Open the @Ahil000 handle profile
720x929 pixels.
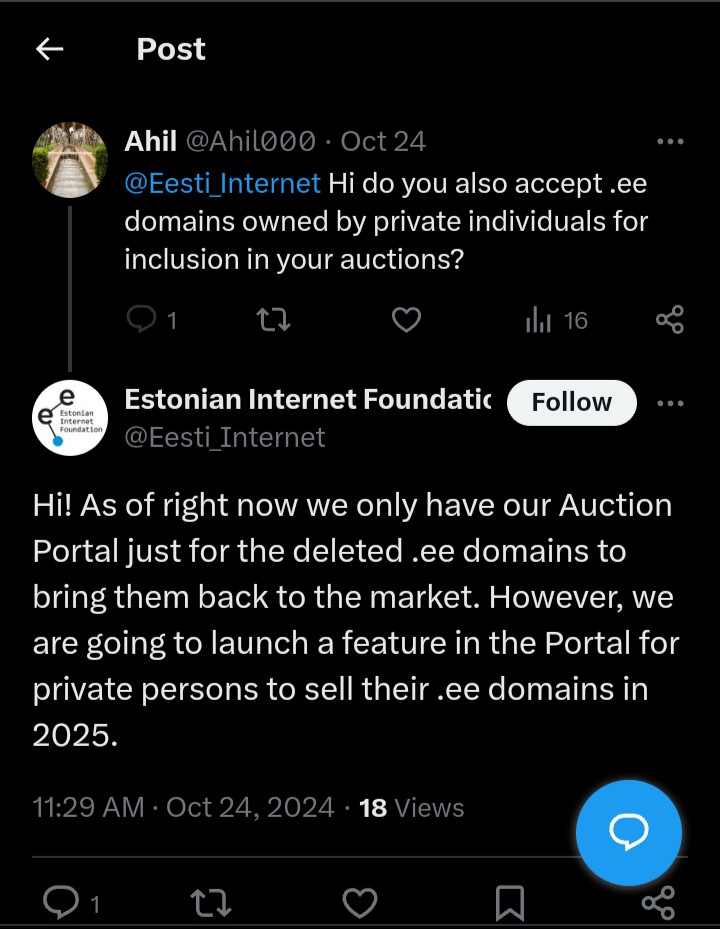coord(251,142)
